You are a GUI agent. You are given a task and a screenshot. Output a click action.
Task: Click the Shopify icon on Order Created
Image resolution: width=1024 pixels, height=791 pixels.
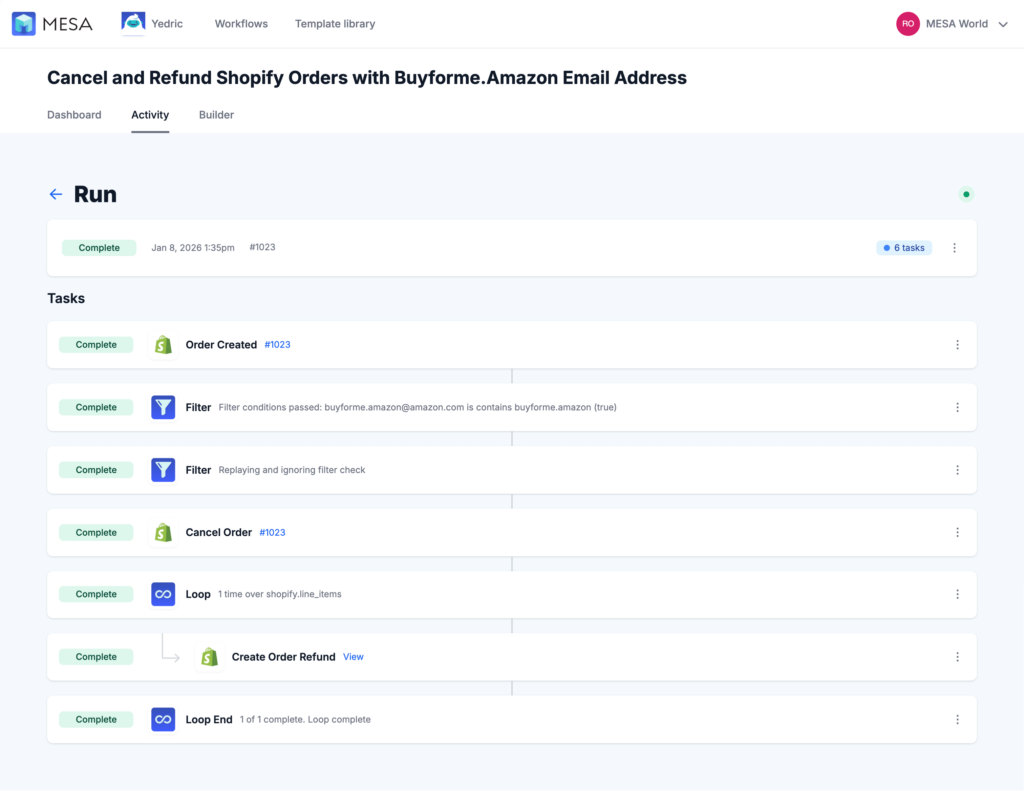coord(163,344)
